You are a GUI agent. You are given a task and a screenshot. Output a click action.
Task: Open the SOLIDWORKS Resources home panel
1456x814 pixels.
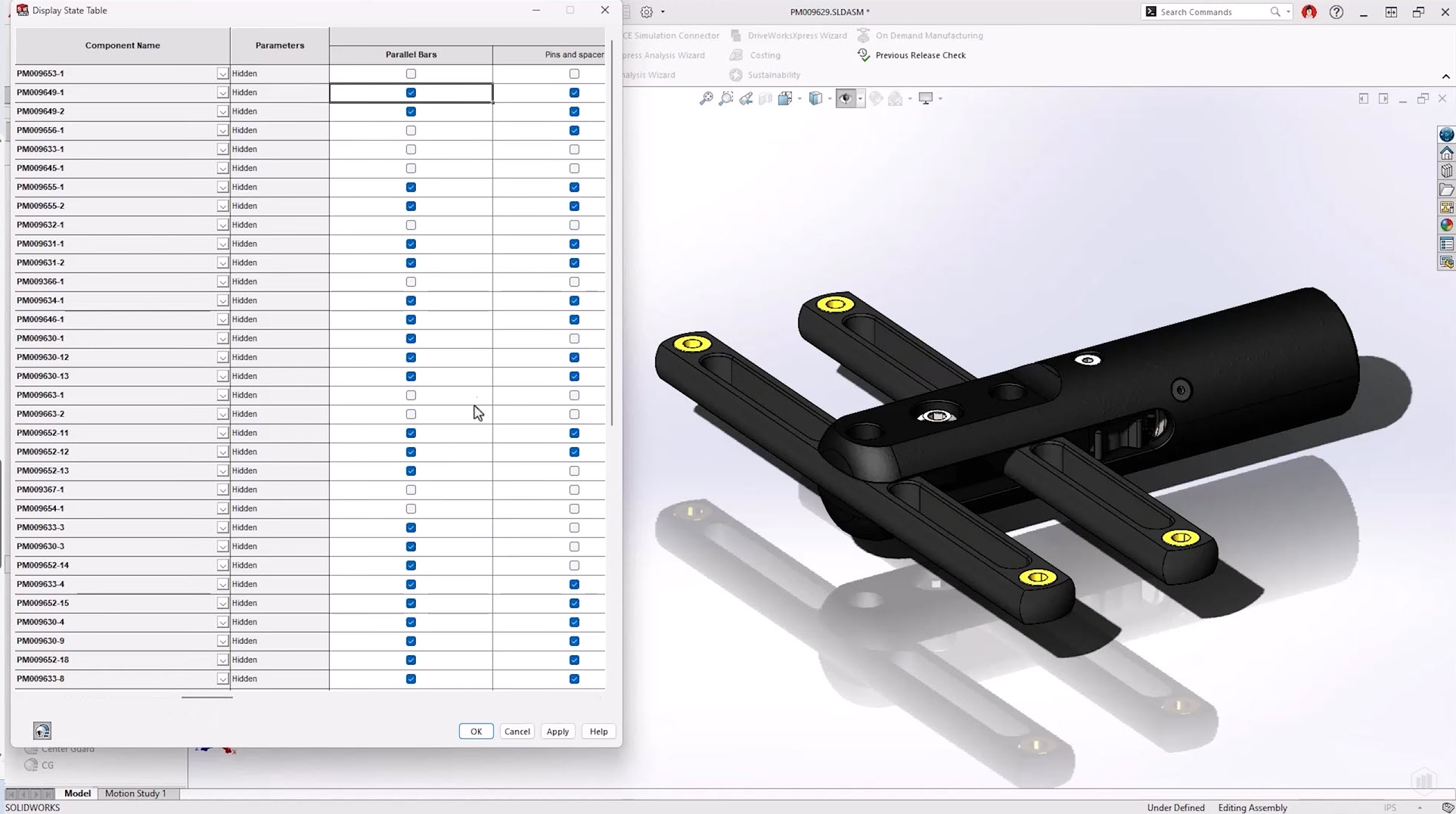1446,154
